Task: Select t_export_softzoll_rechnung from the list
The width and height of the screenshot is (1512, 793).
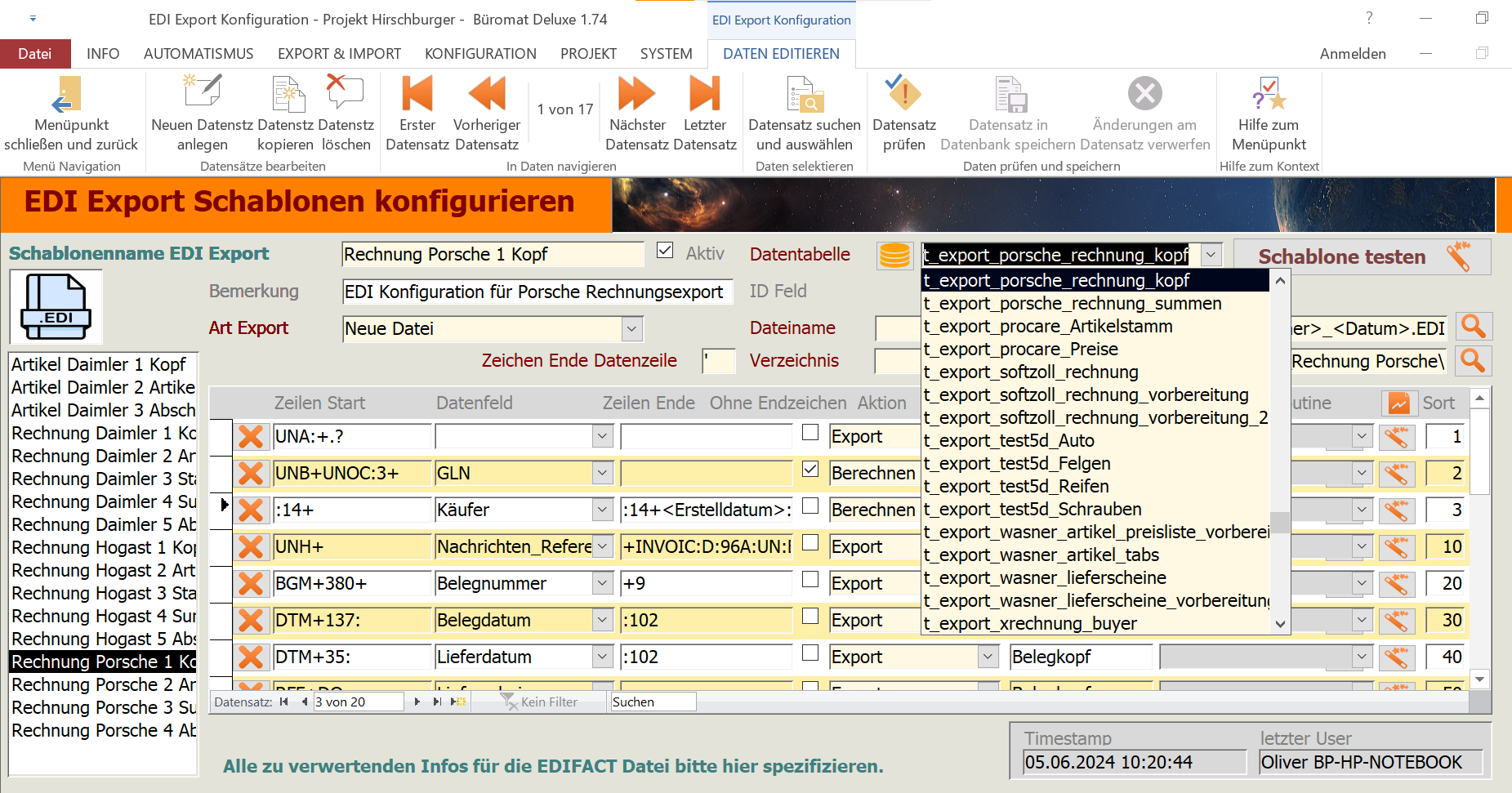Action: [1031, 372]
